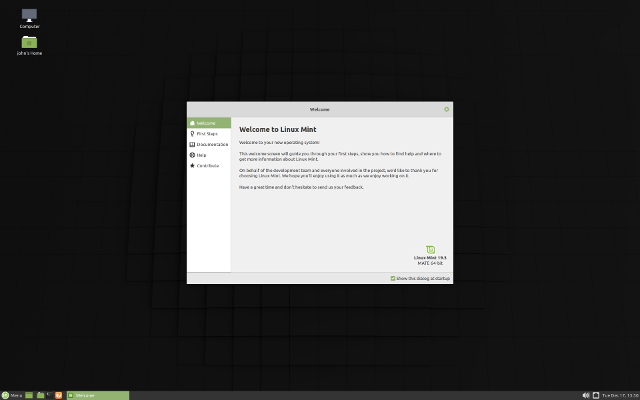Click the Documentation book icon

click(192, 144)
